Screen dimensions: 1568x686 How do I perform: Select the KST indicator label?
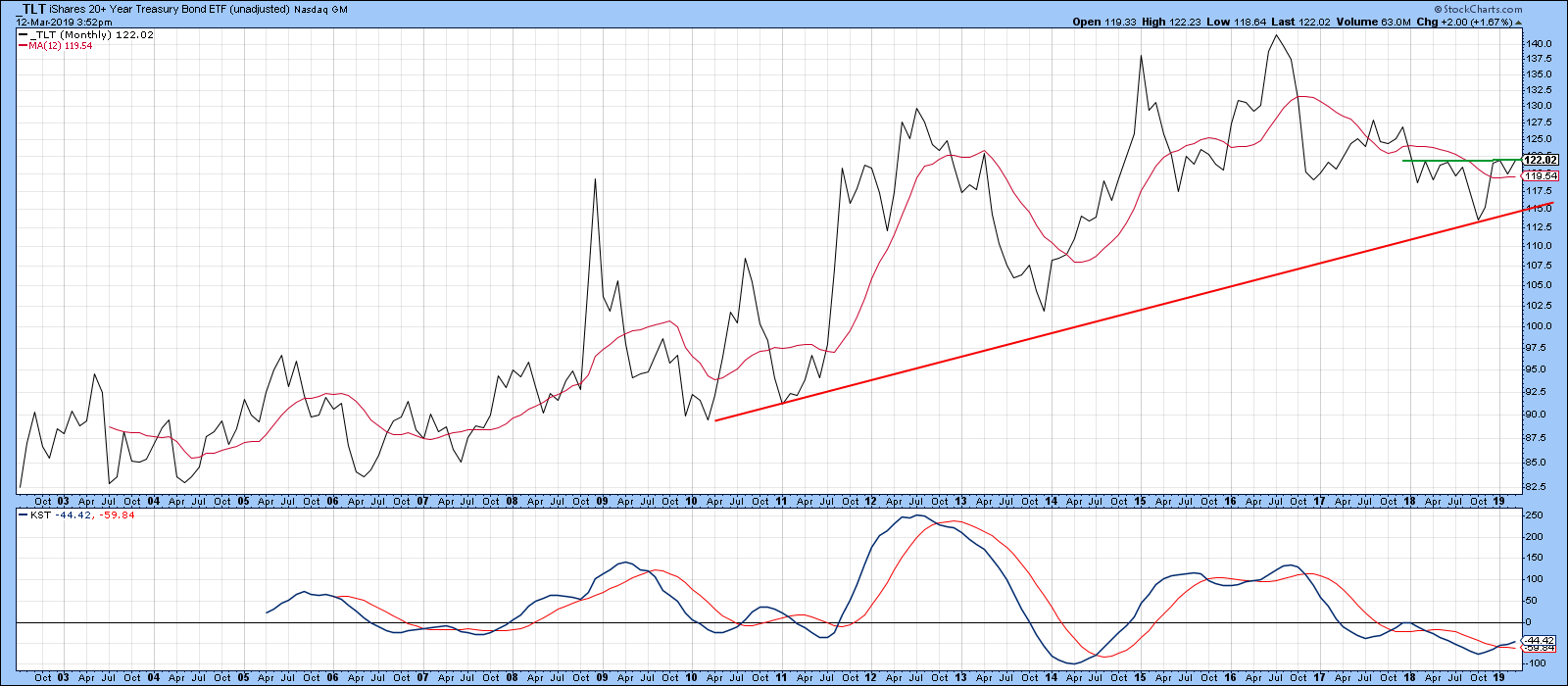pyautogui.click(x=37, y=515)
